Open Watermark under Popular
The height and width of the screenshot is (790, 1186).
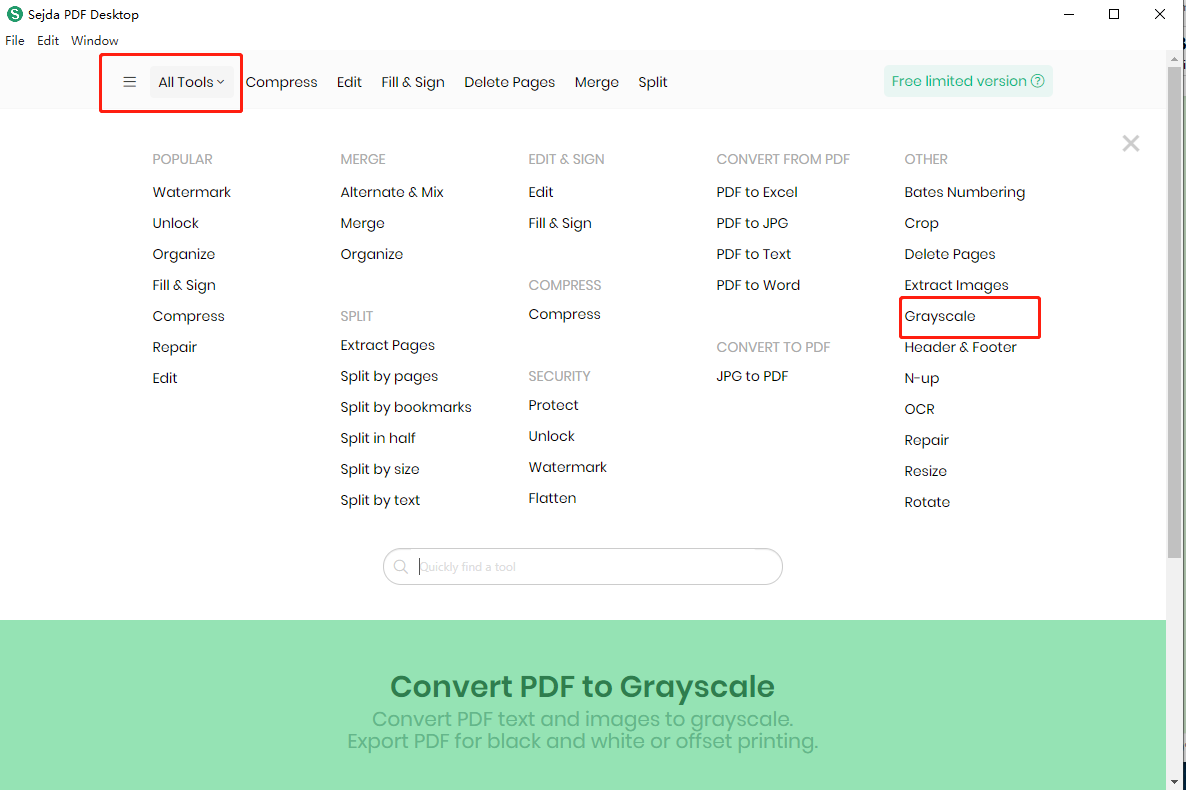pyautogui.click(x=191, y=192)
